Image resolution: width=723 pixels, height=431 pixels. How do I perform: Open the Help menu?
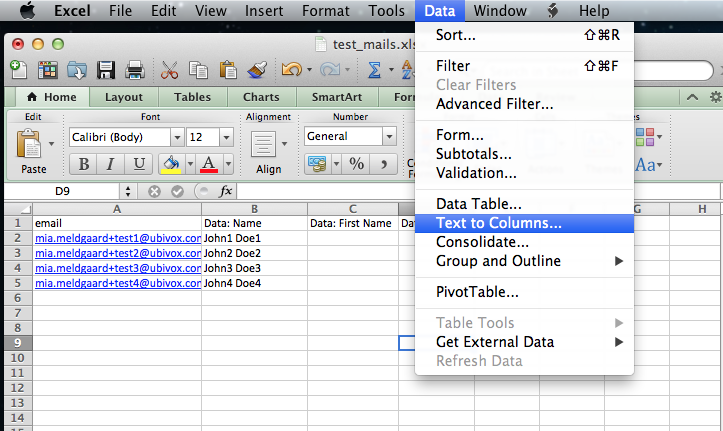[594, 11]
